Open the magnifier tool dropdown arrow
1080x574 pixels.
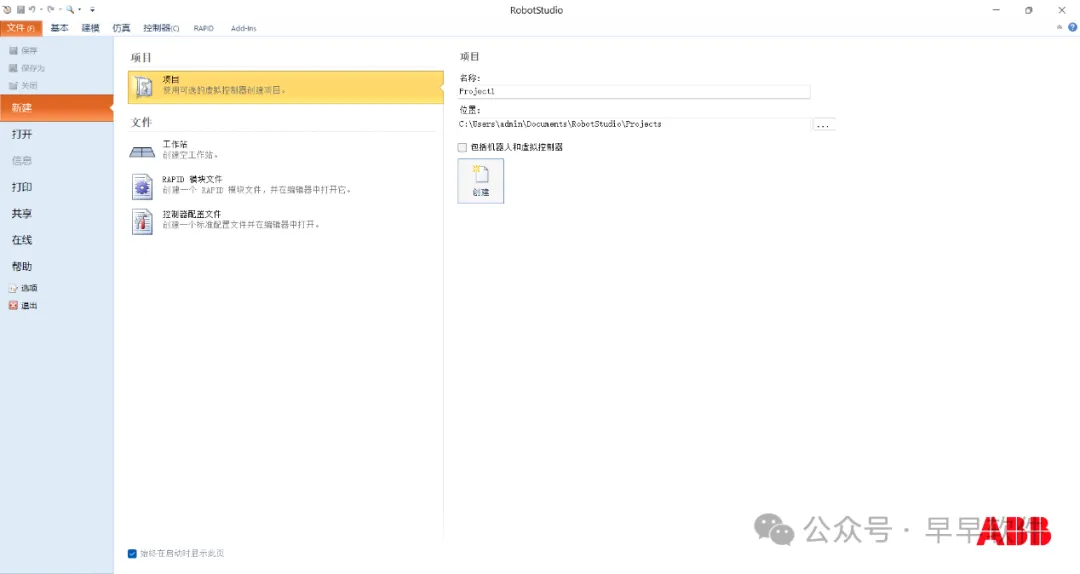pyautogui.click(x=79, y=10)
